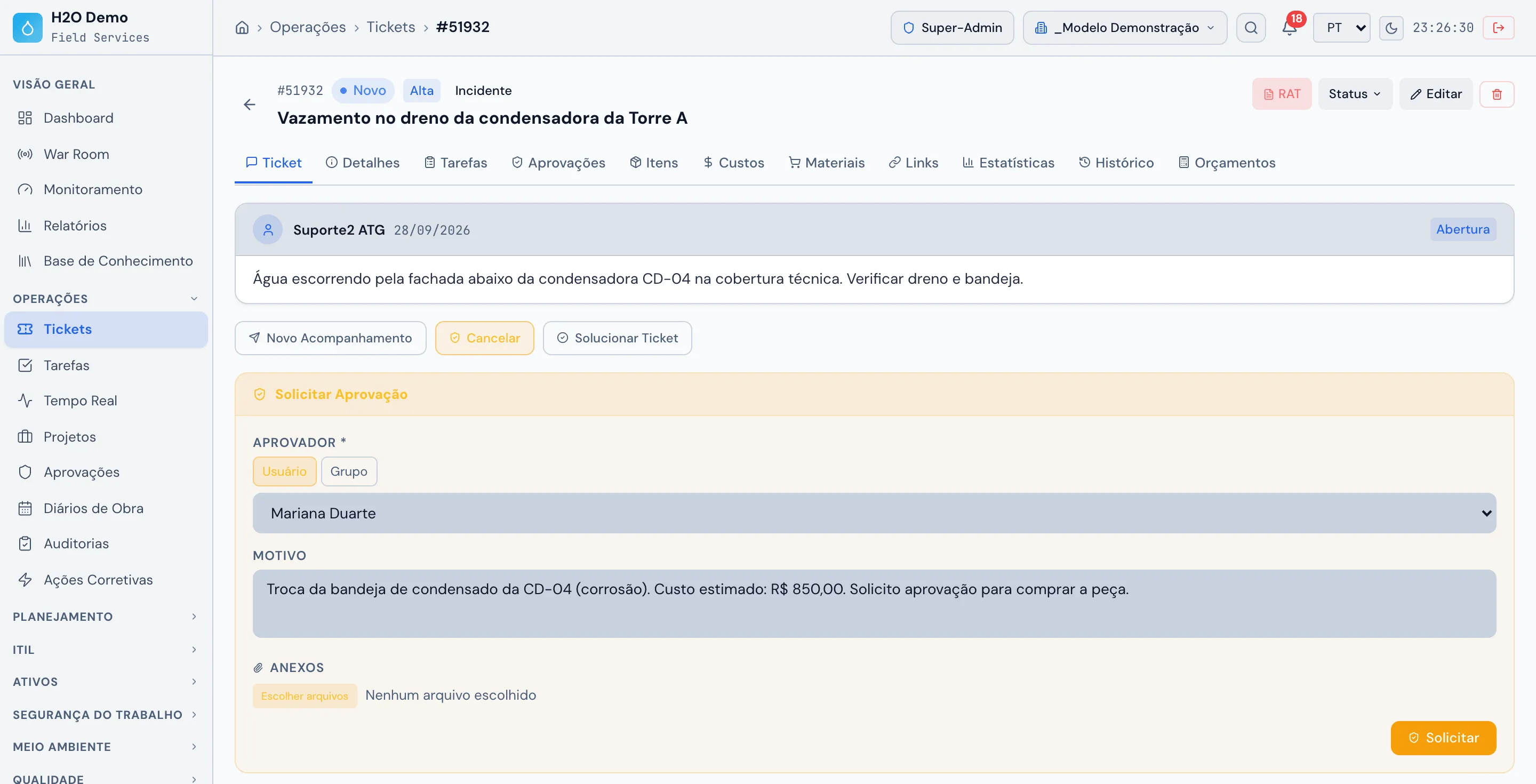
Task: Open Projetos in the sidebar
Action: click(x=106, y=437)
